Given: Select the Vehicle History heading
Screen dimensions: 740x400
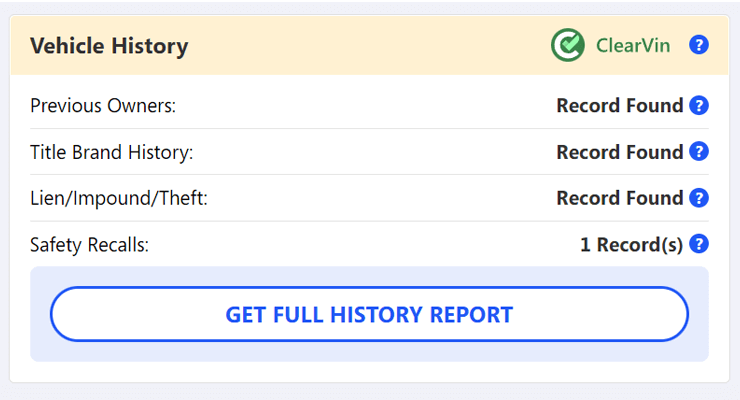Looking at the screenshot, I should [x=109, y=46].
